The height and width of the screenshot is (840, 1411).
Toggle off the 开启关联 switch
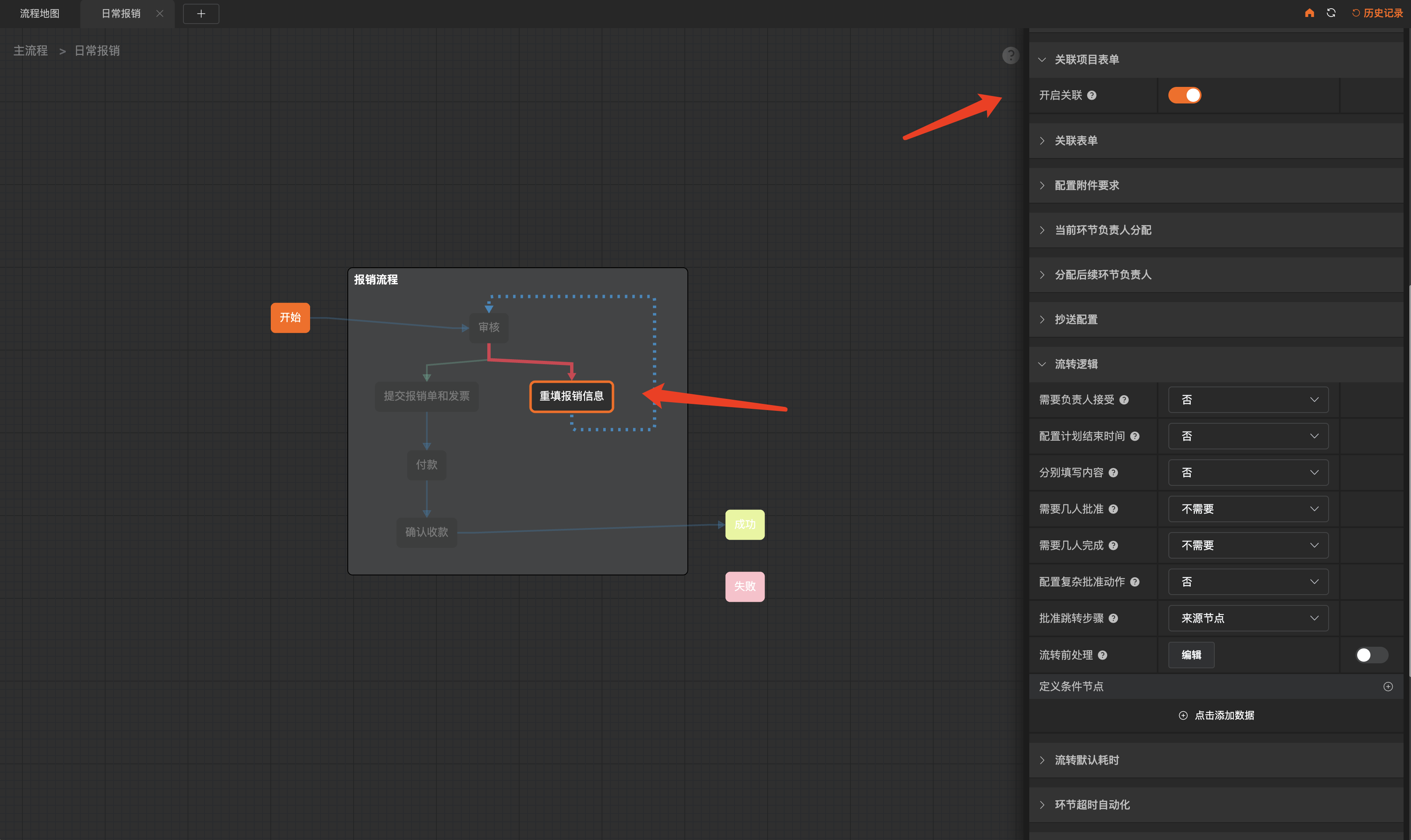click(1185, 95)
